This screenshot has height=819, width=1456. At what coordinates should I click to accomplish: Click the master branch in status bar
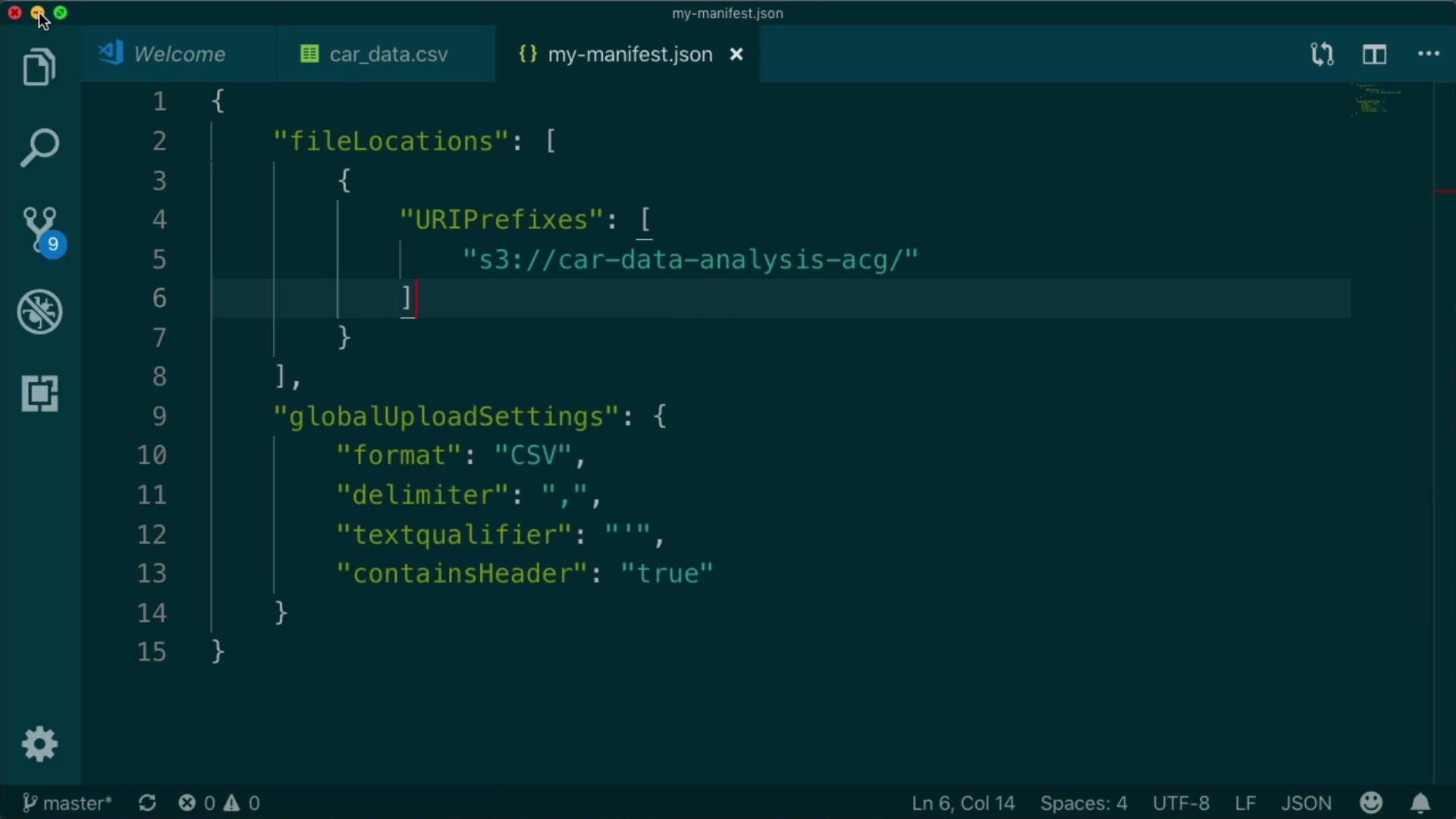pos(67,803)
